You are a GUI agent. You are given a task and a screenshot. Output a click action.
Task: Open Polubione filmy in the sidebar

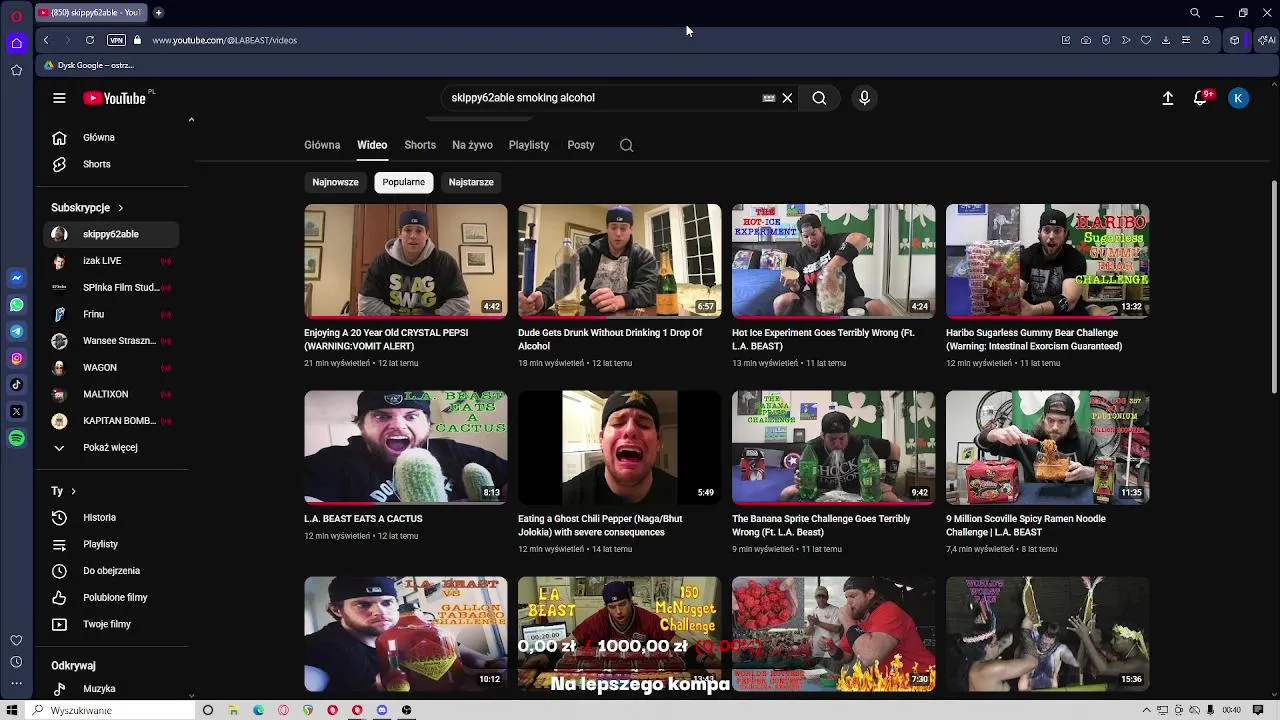[x=112, y=597]
